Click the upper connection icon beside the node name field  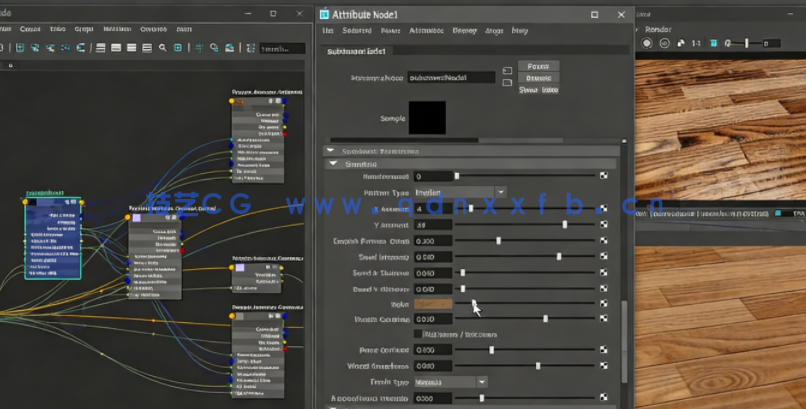point(507,72)
